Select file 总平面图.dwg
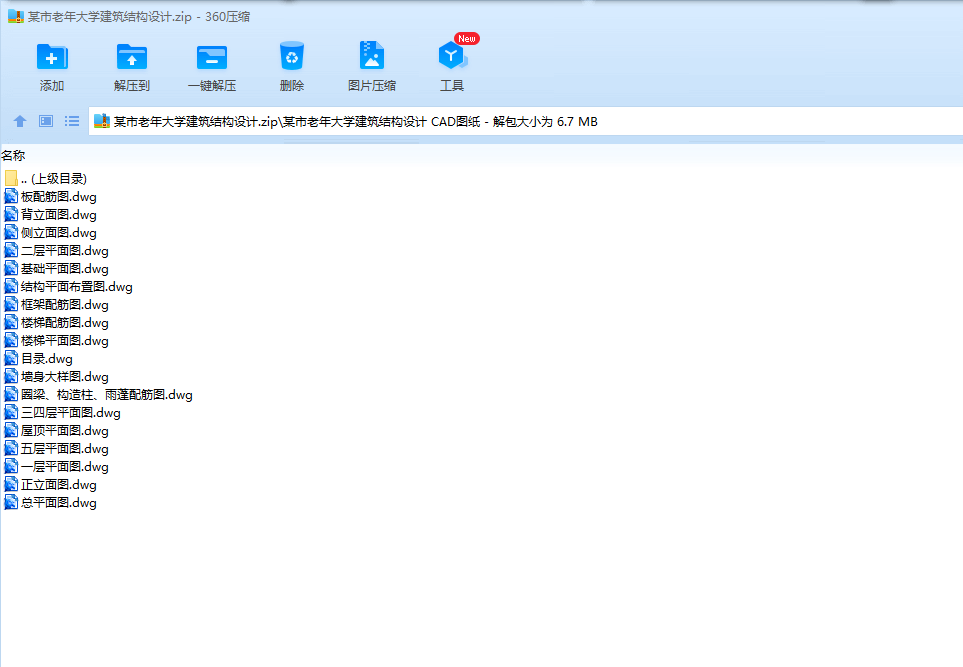Screen dimensions: 963x667 coord(51,503)
